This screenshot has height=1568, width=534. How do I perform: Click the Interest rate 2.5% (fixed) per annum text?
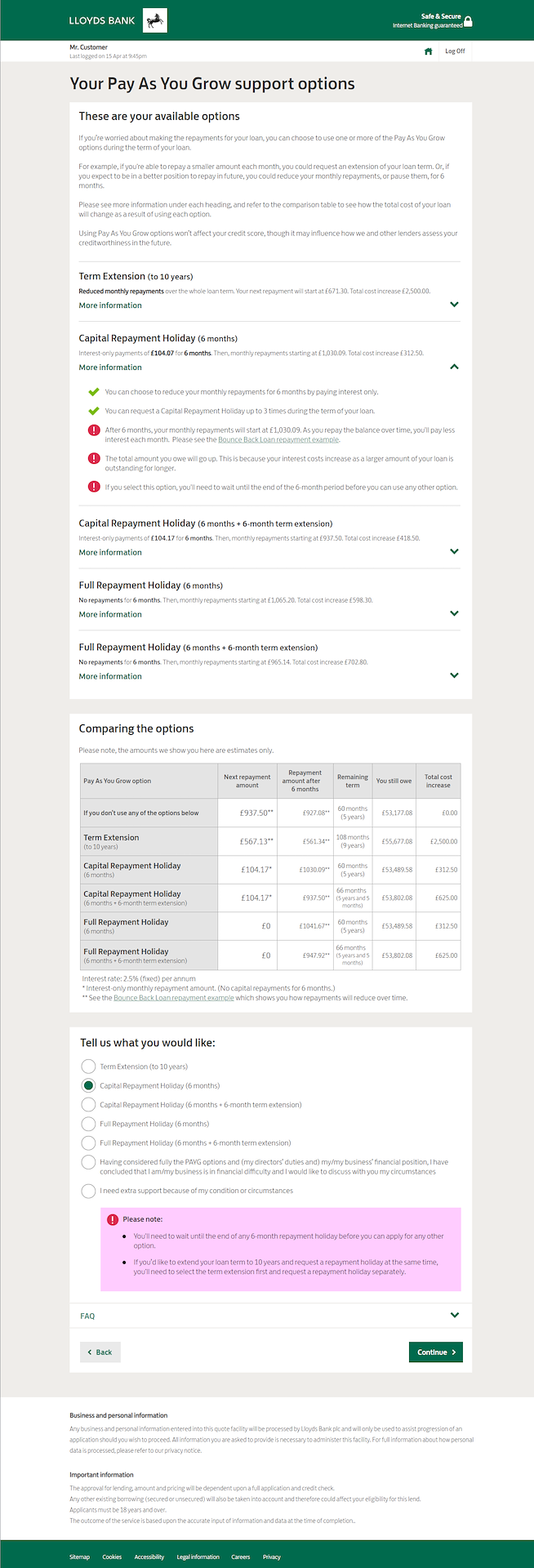tap(139, 978)
